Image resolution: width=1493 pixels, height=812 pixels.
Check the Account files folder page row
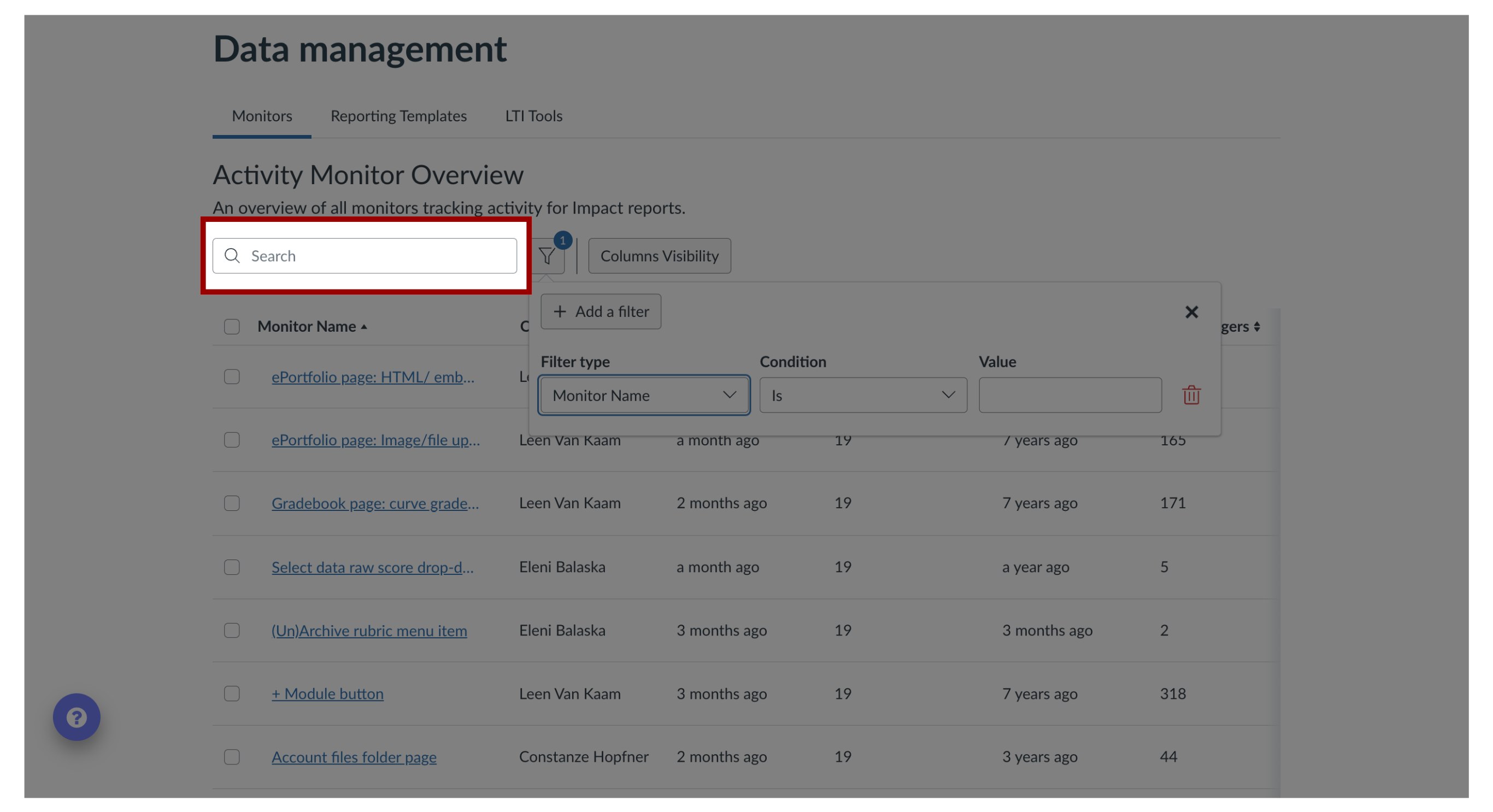[x=232, y=756]
